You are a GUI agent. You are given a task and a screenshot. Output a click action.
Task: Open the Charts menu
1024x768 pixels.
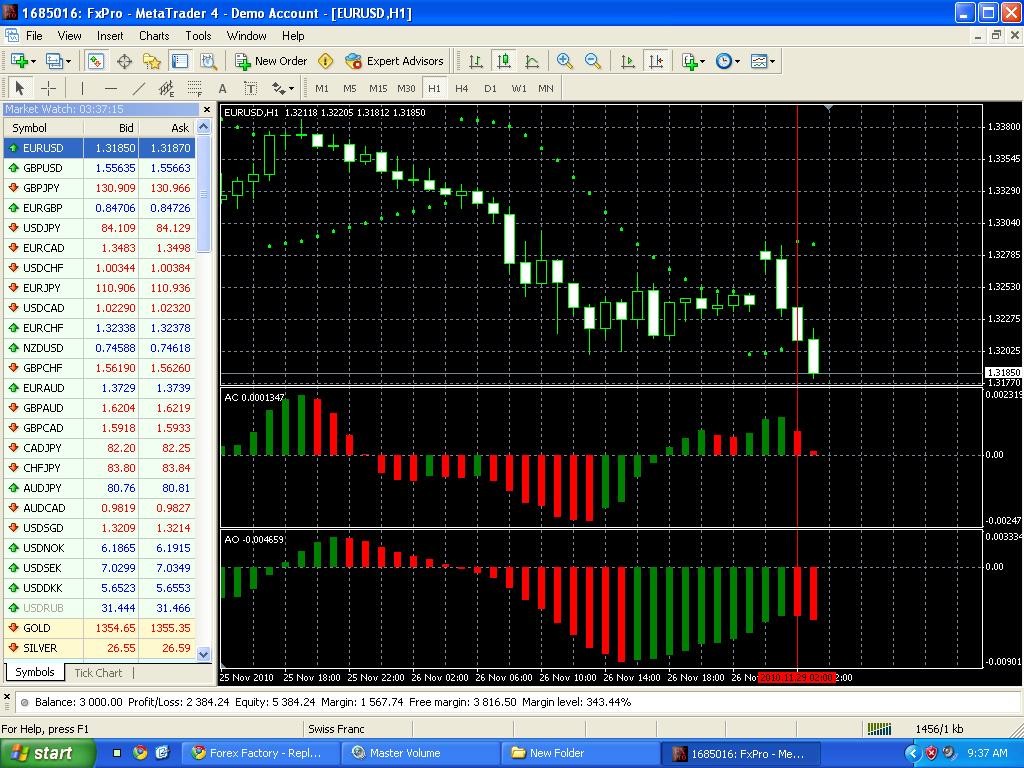(x=153, y=36)
